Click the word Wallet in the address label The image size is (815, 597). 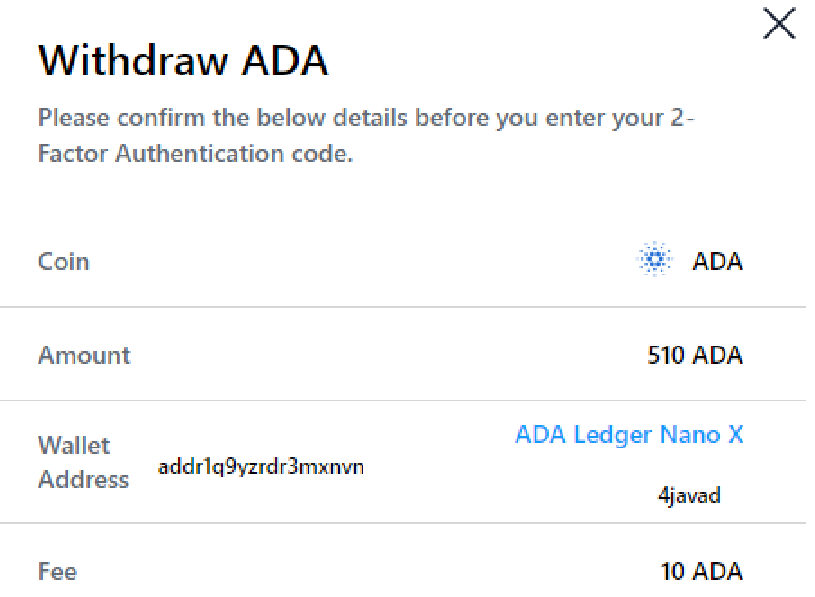click(74, 445)
